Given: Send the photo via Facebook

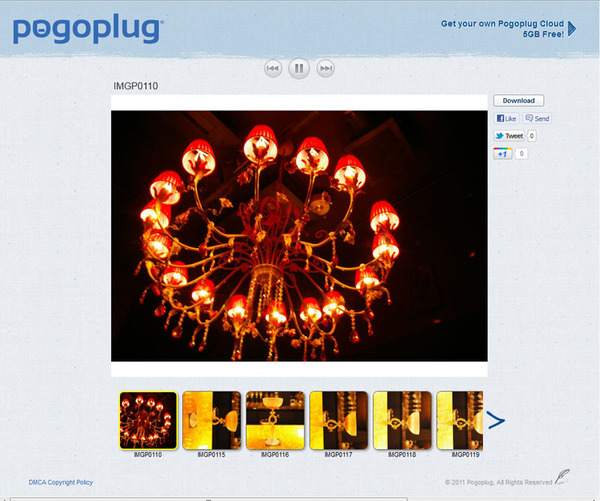Looking at the screenshot, I should 537,118.
